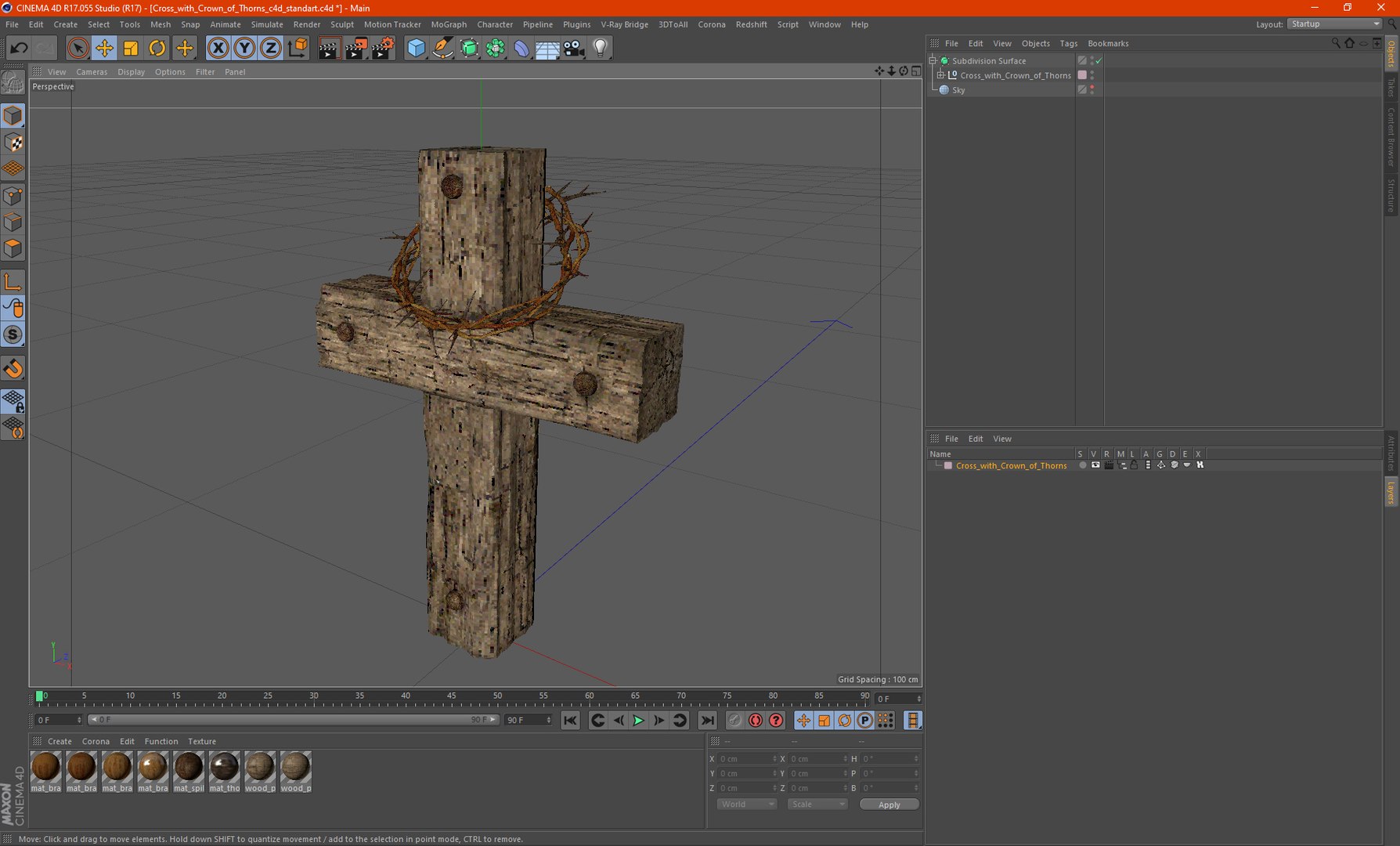Image resolution: width=1400 pixels, height=846 pixels.
Task: Click the X position input field
Action: tap(747, 759)
